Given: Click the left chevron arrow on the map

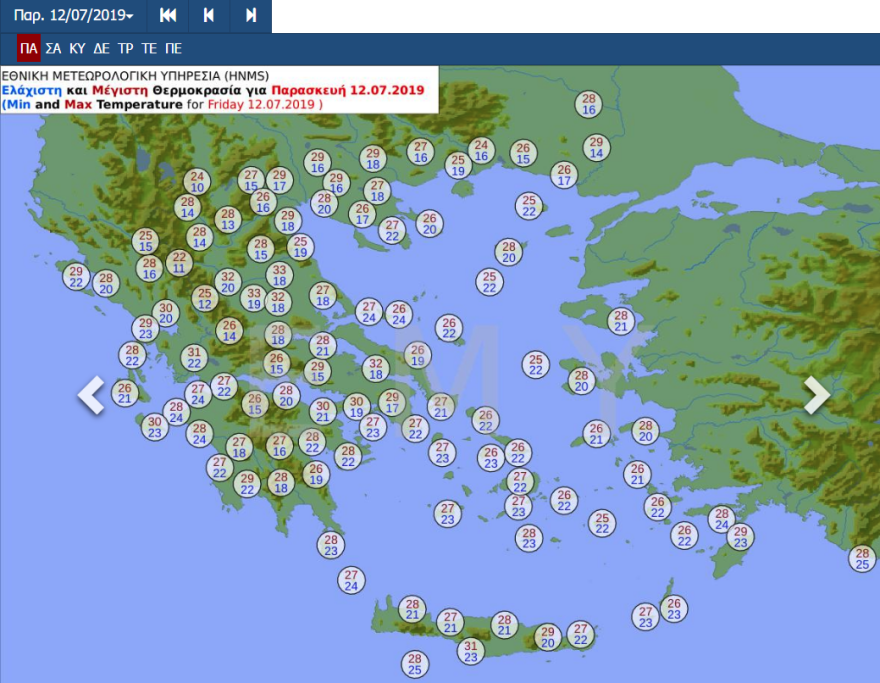Looking at the screenshot, I should pyautogui.click(x=91, y=395).
